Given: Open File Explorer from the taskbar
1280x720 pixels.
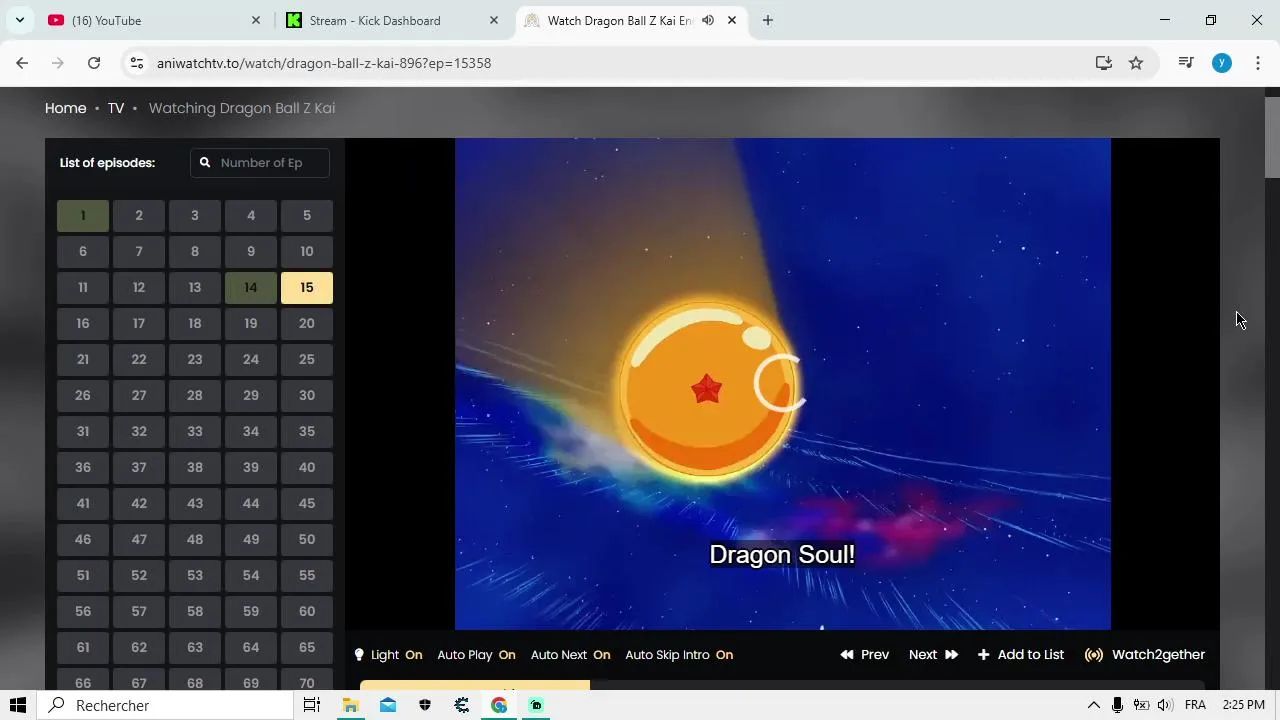Looking at the screenshot, I should pyautogui.click(x=350, y=705).
